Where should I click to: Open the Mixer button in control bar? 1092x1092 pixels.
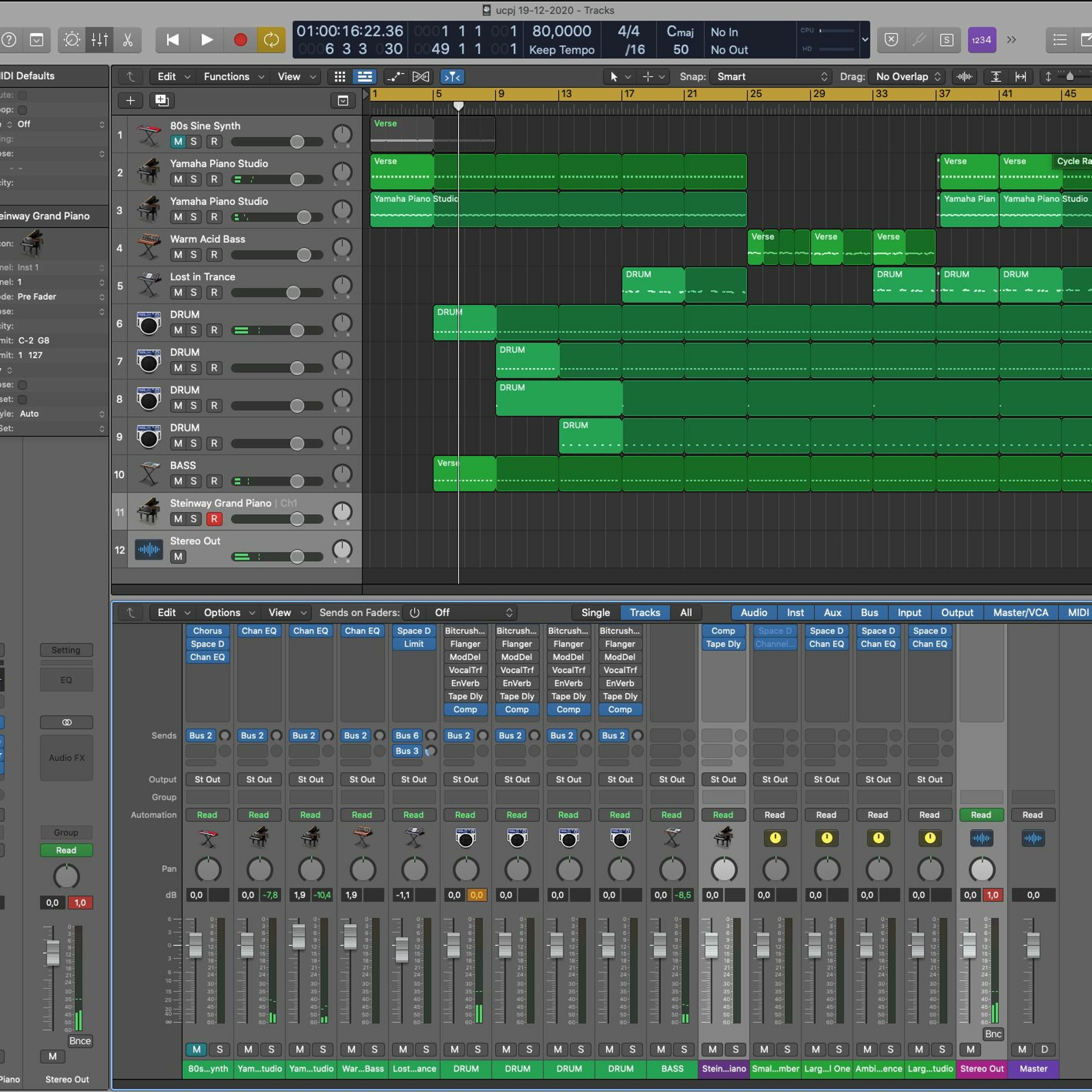[99, 40]
